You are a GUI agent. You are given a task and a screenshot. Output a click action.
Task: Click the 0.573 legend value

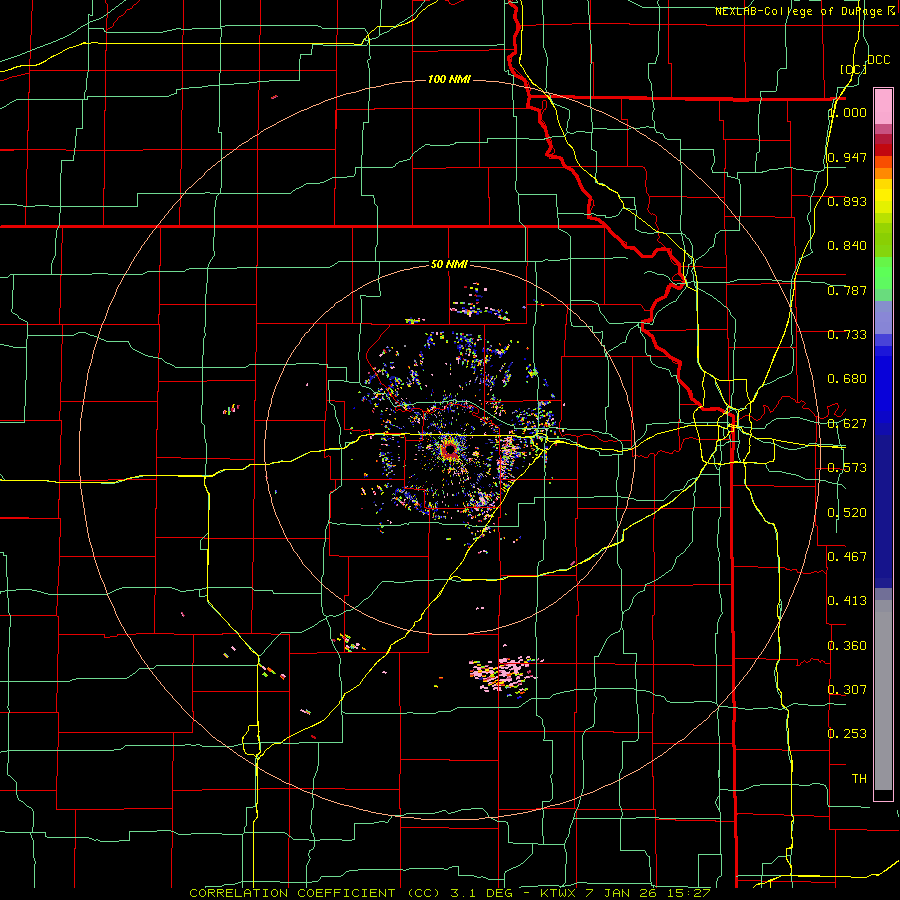847,468
